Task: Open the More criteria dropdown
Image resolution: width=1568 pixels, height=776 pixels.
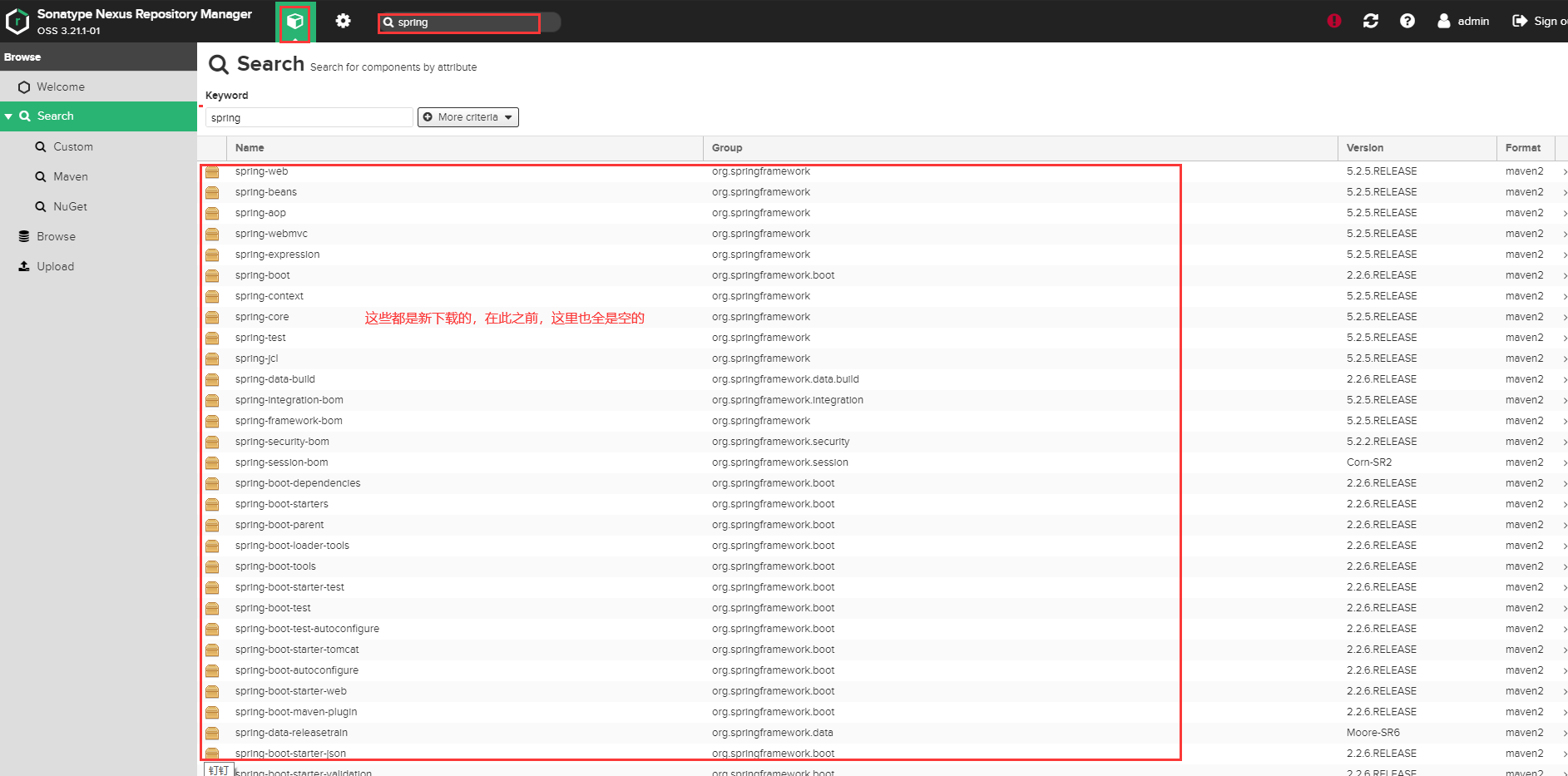Action: pyautogui.click(x=468, y=117)
